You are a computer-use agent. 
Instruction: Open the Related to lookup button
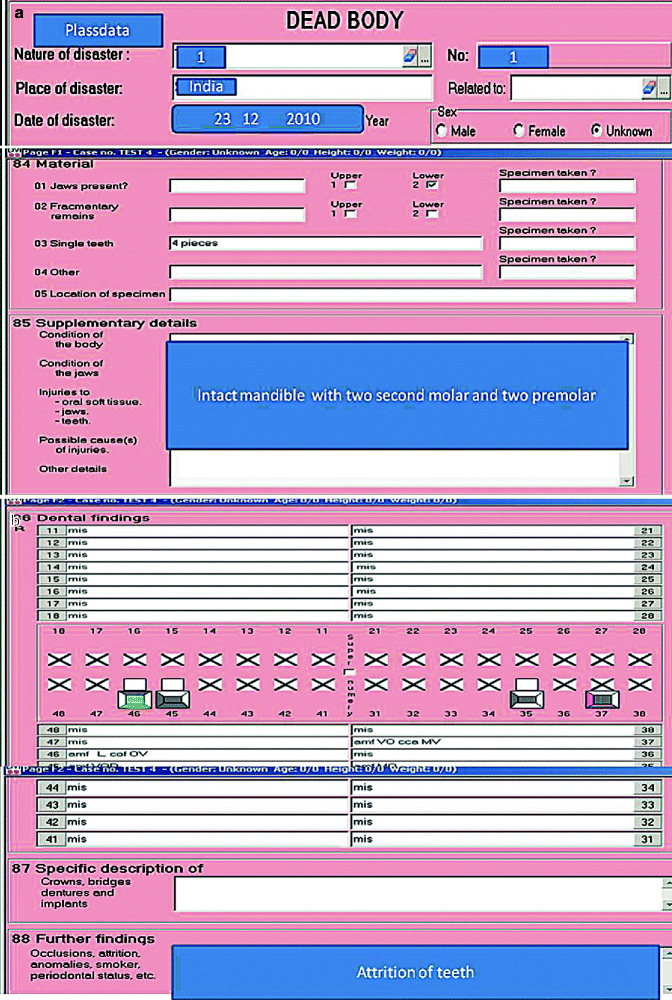[x=664, y=89]
